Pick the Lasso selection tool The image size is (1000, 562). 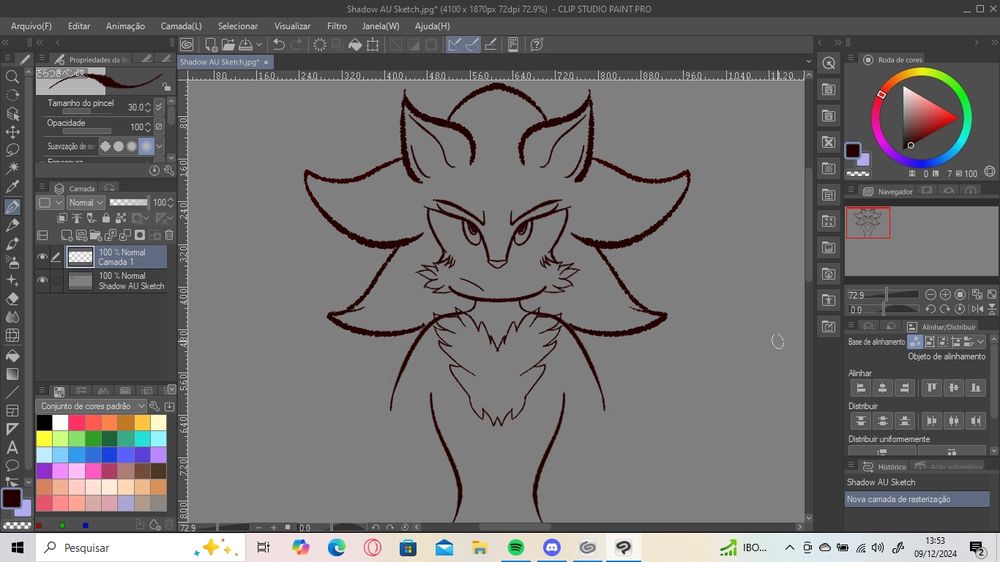[12, 150]
